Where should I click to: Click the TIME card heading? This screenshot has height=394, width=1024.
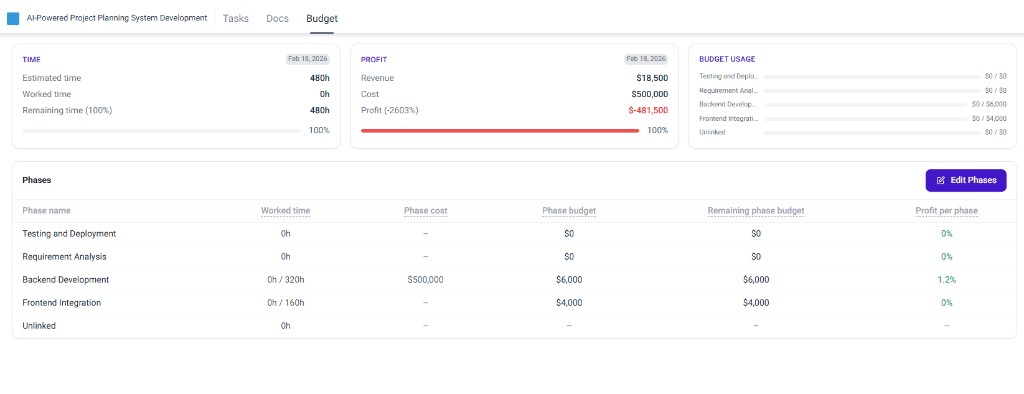tap(31, 59)
